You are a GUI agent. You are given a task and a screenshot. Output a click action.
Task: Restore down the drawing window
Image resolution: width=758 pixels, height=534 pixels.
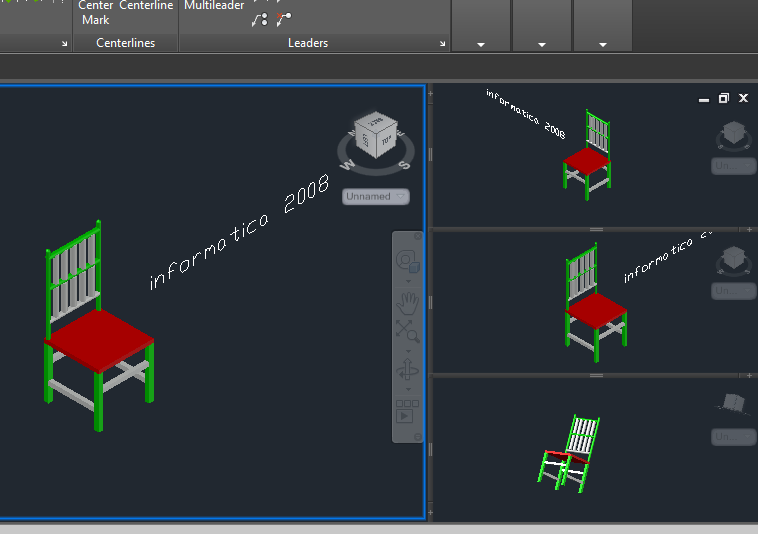click(x=724, y=98)
